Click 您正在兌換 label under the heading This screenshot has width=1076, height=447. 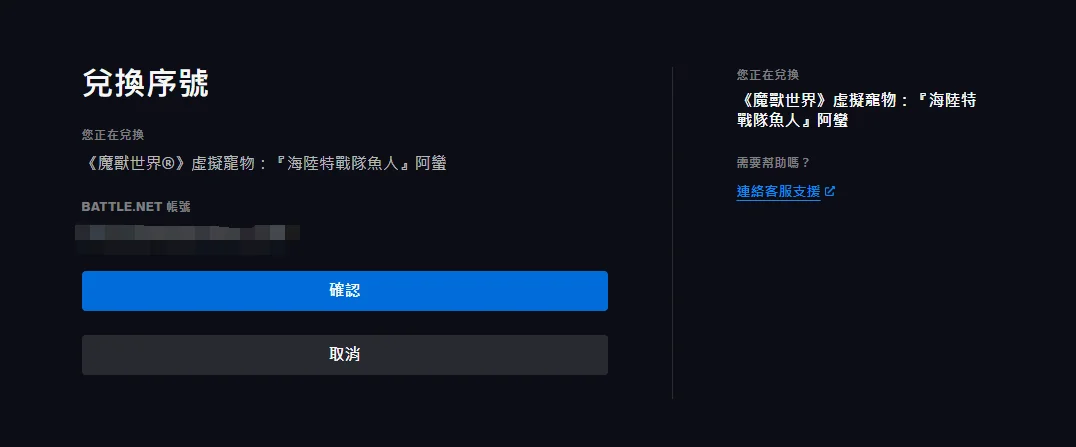pyautogui.click(x=113, y=135)
